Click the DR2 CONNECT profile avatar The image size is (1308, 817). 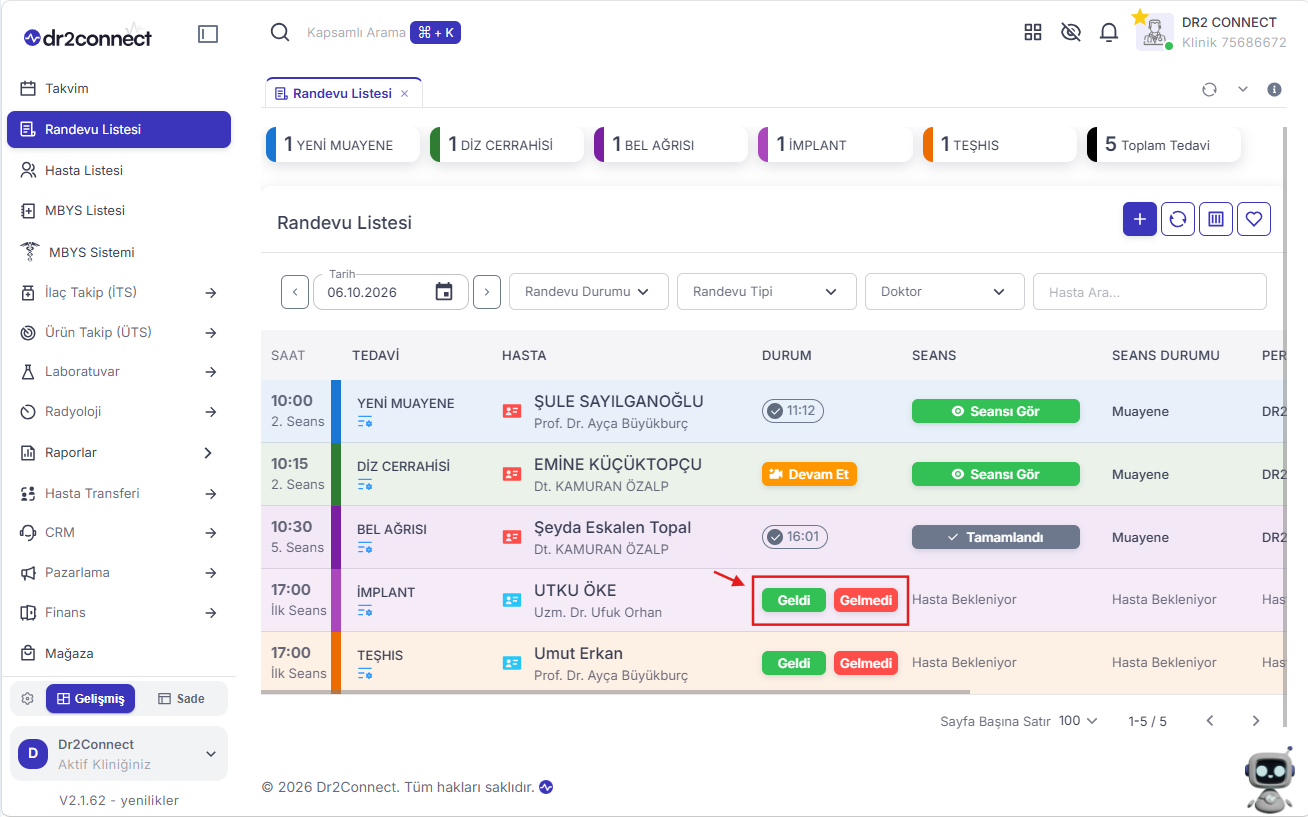1154,32
